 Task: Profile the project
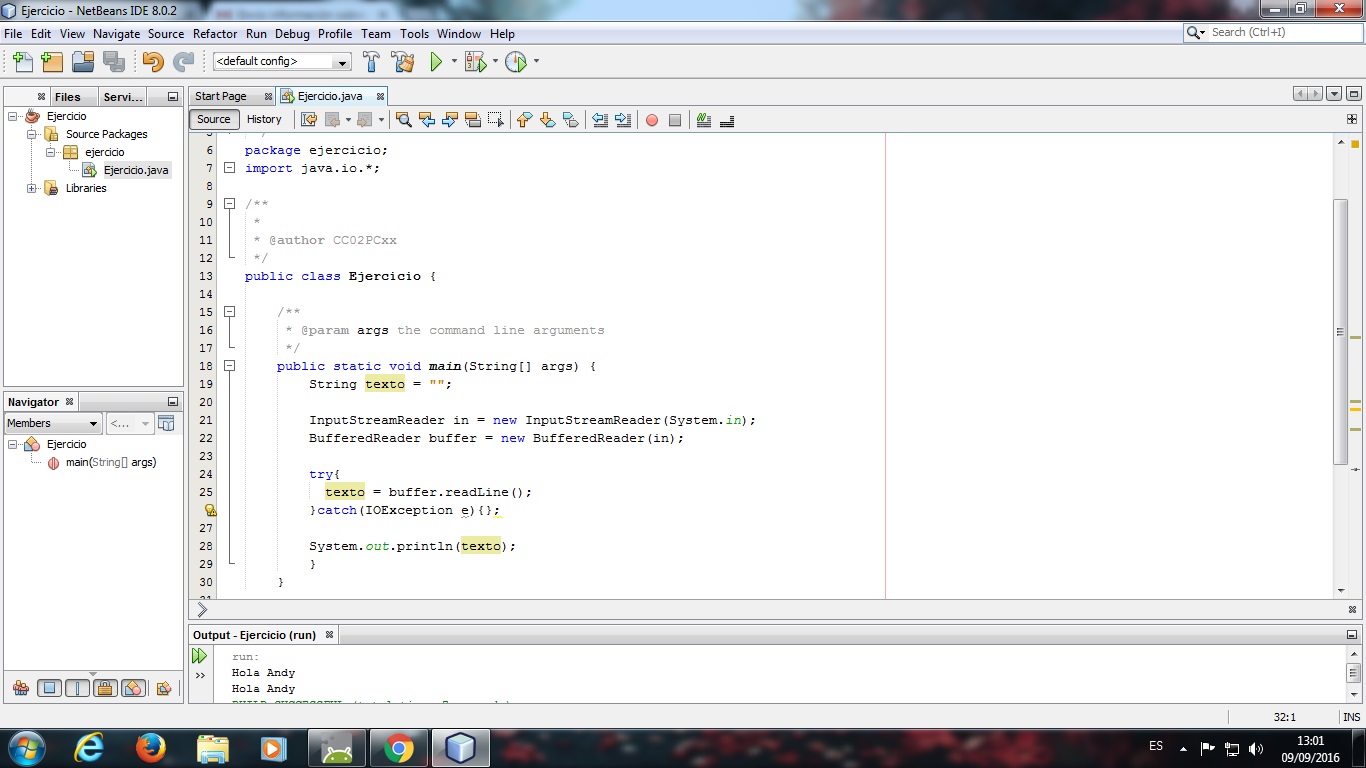pos(518,61)
